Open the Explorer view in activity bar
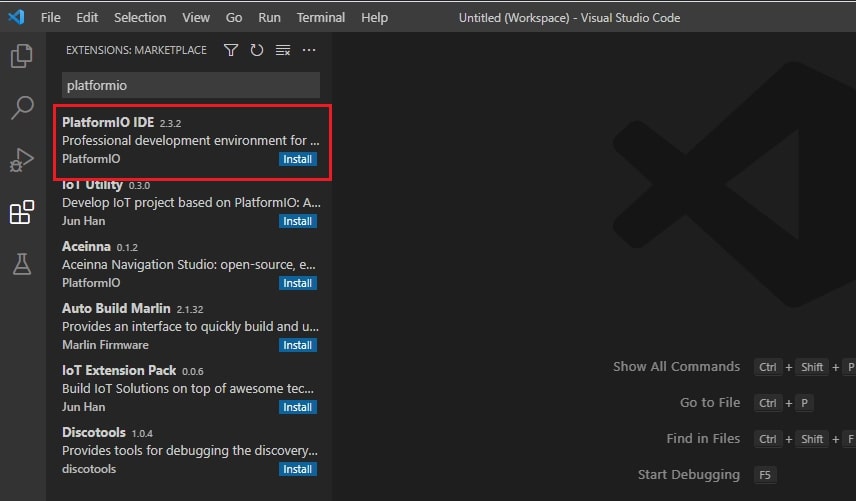This screenshot has width=856, height=501. [21, 57]
